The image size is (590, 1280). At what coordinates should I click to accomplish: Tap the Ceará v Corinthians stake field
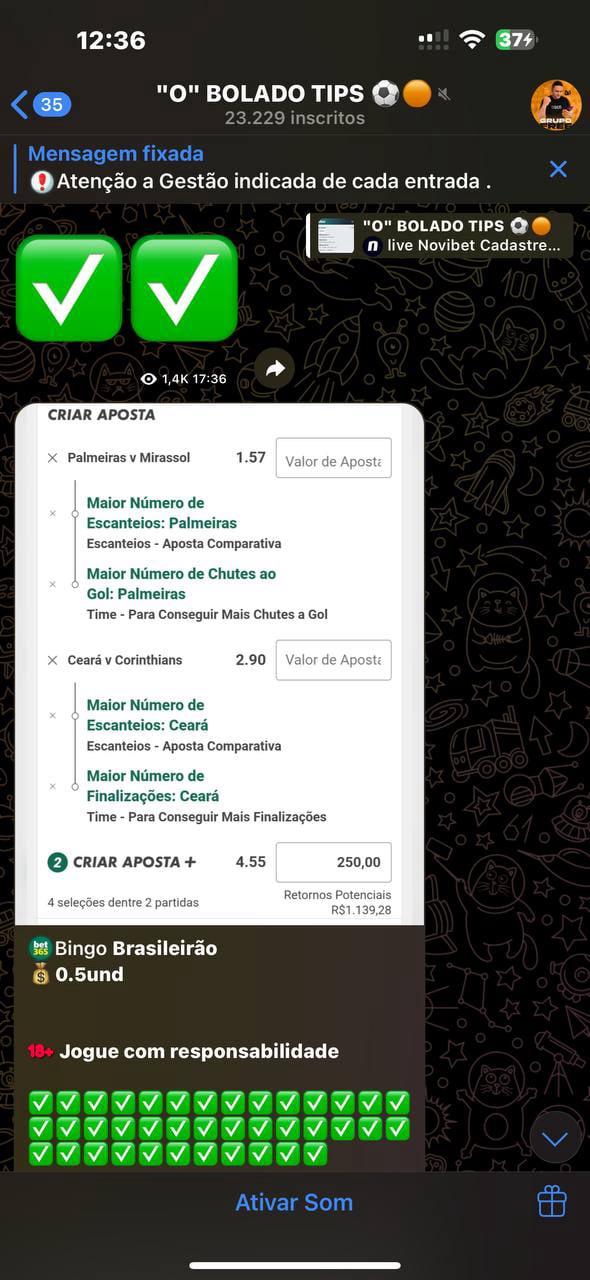333,660
